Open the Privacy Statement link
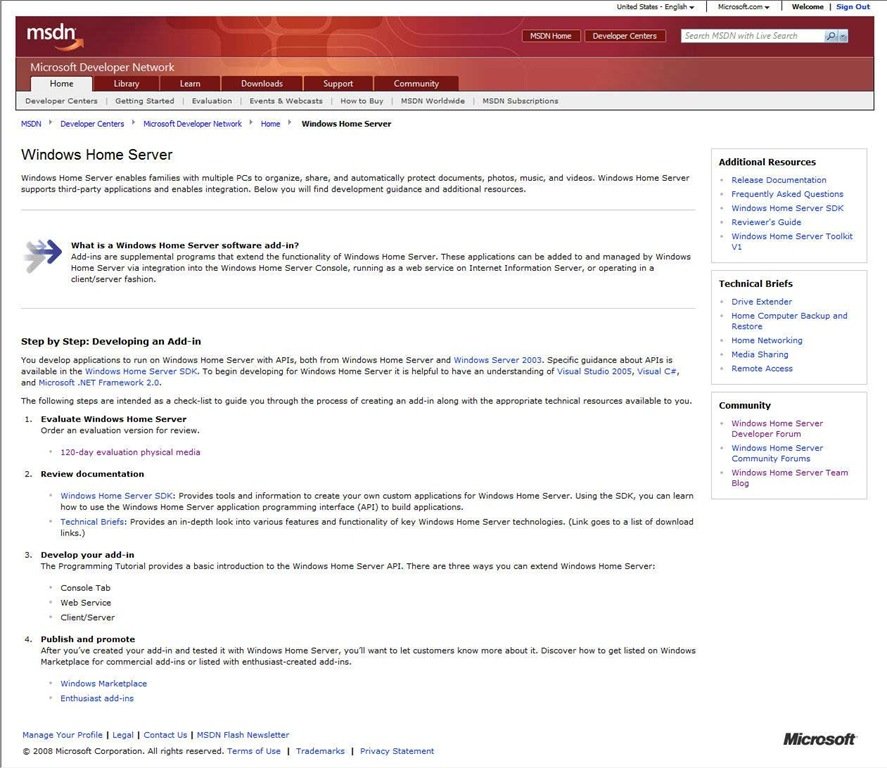887x768 pixels. pos(397,752)
